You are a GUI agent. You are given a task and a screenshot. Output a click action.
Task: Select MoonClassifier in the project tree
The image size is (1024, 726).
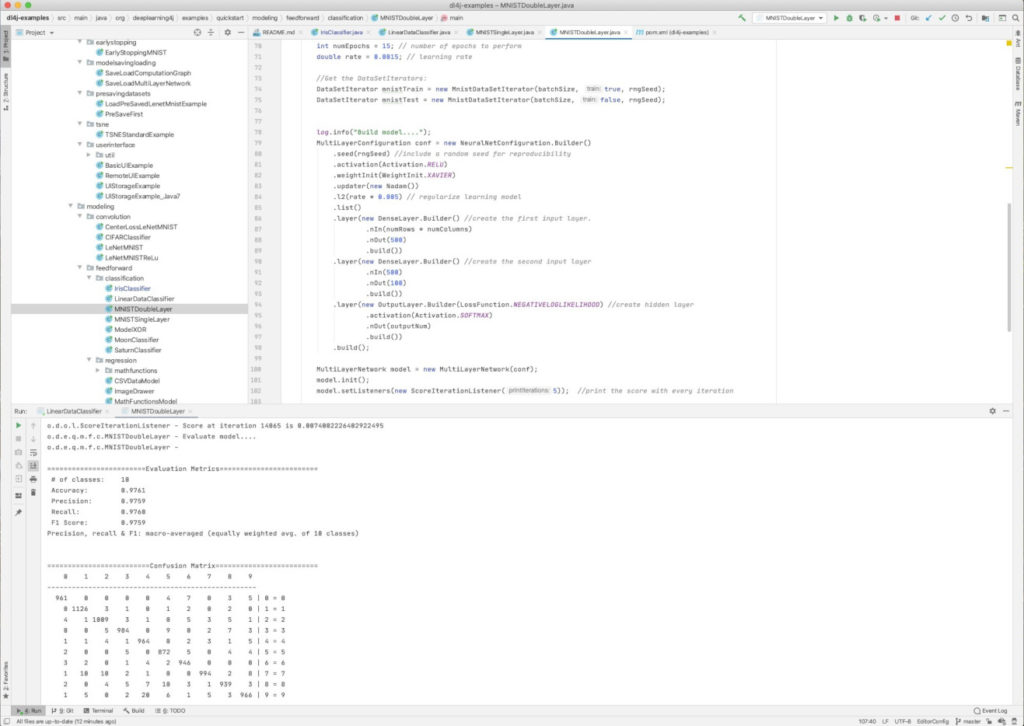point(136,340)
